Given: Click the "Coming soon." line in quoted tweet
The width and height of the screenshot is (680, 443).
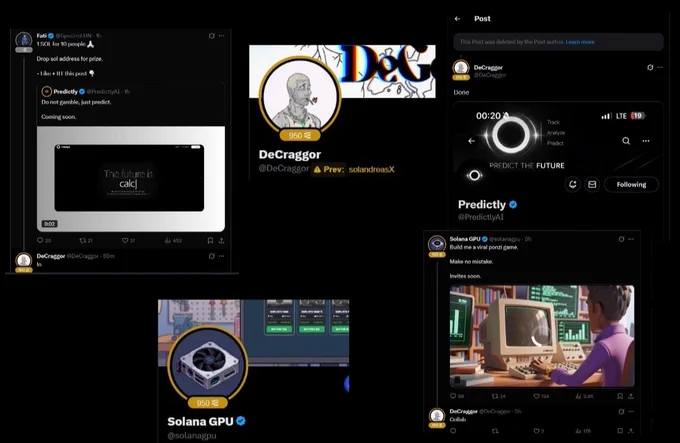Looking at the screenshot, I should click(x=59, y=117).
